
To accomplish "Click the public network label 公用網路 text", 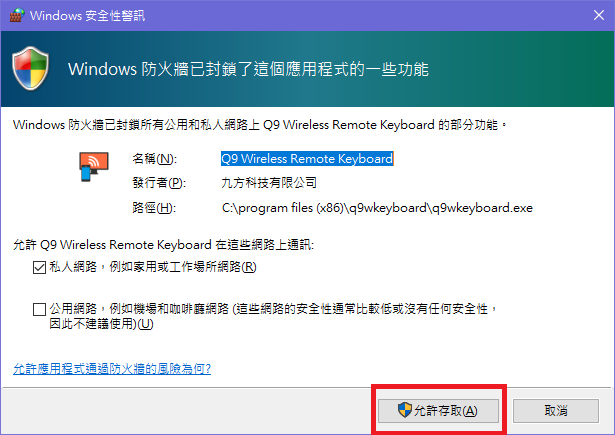I will (x=273, y=316).
